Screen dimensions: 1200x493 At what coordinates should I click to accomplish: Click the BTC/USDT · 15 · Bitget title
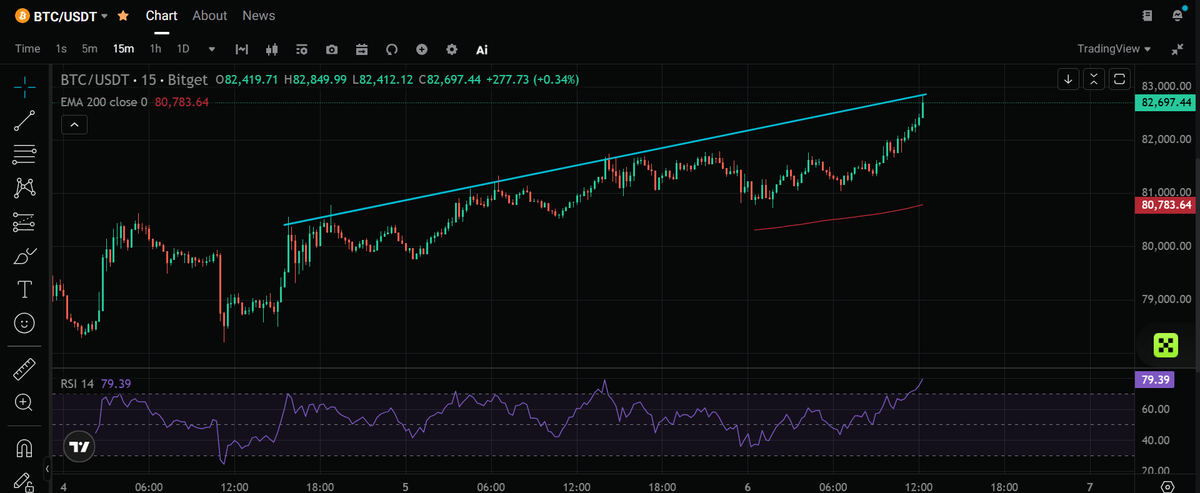tap(136, 79)
